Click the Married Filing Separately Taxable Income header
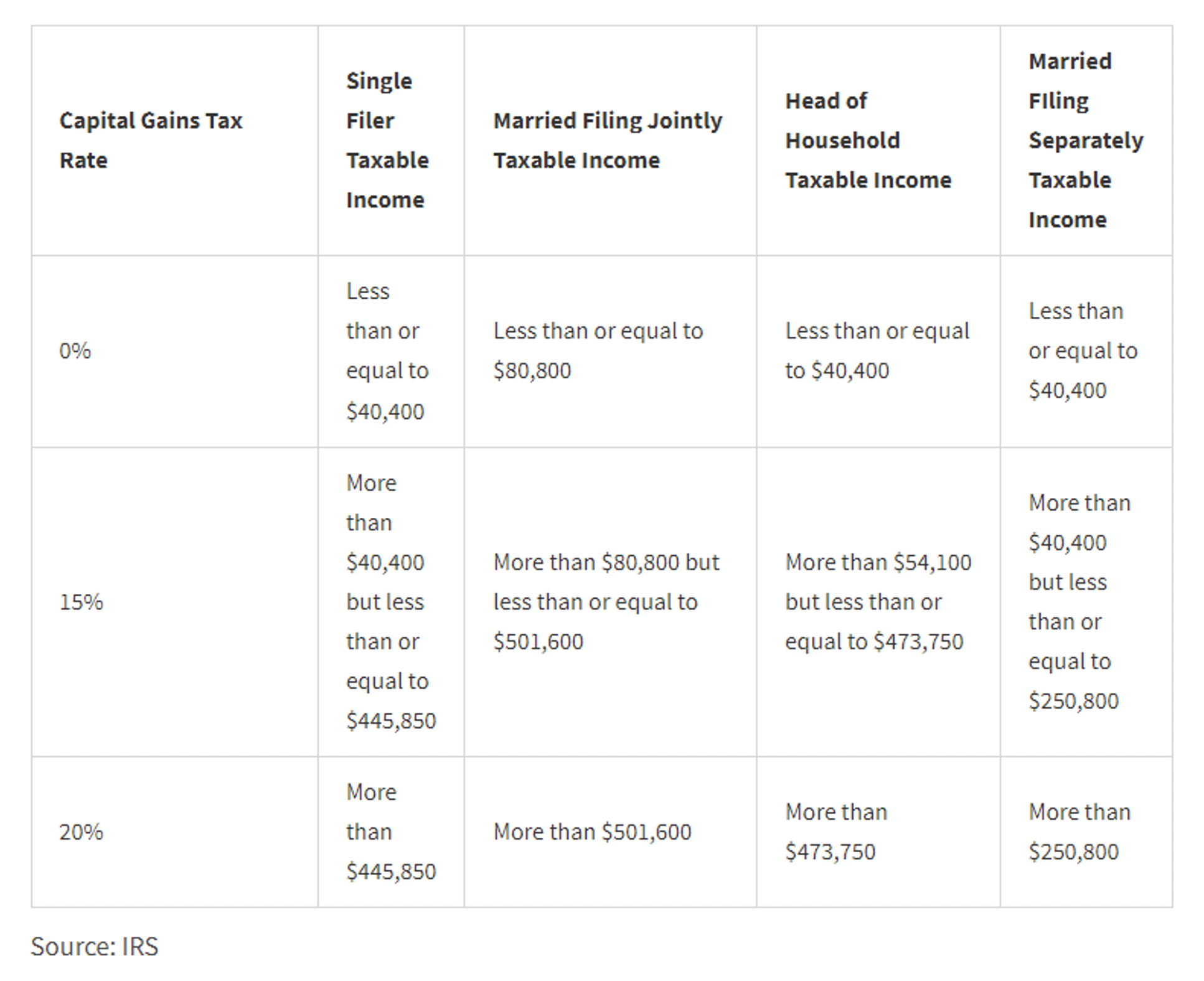The image size is (1204, 981). point(1085,140)
